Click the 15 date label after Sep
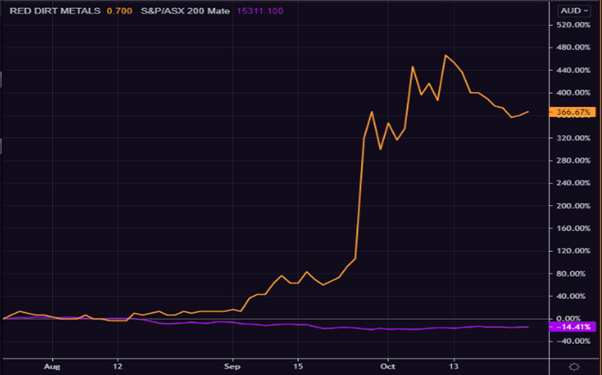This screenshot has width=602, height=375. [298, 366]
